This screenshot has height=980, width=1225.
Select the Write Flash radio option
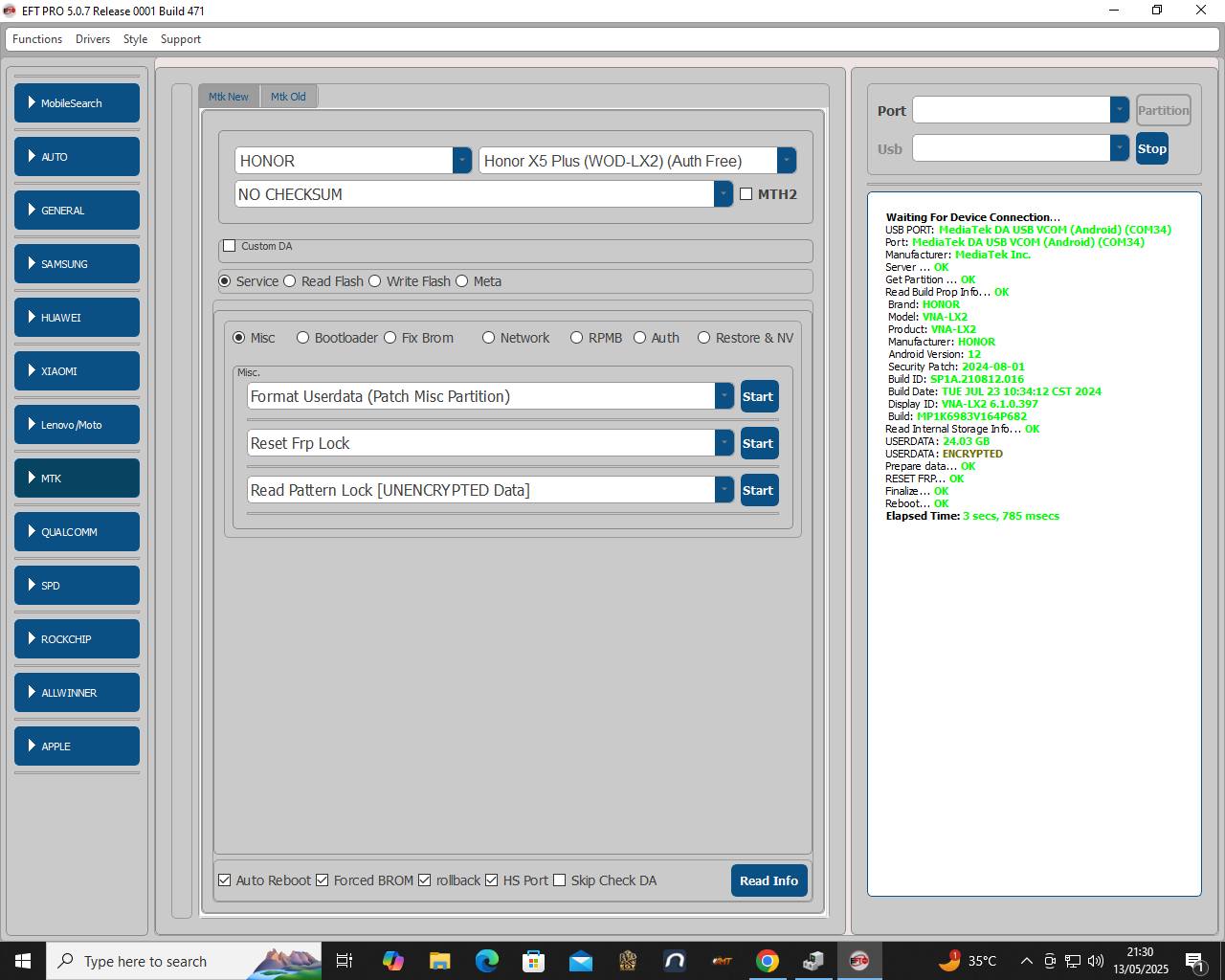coord(375,281)
